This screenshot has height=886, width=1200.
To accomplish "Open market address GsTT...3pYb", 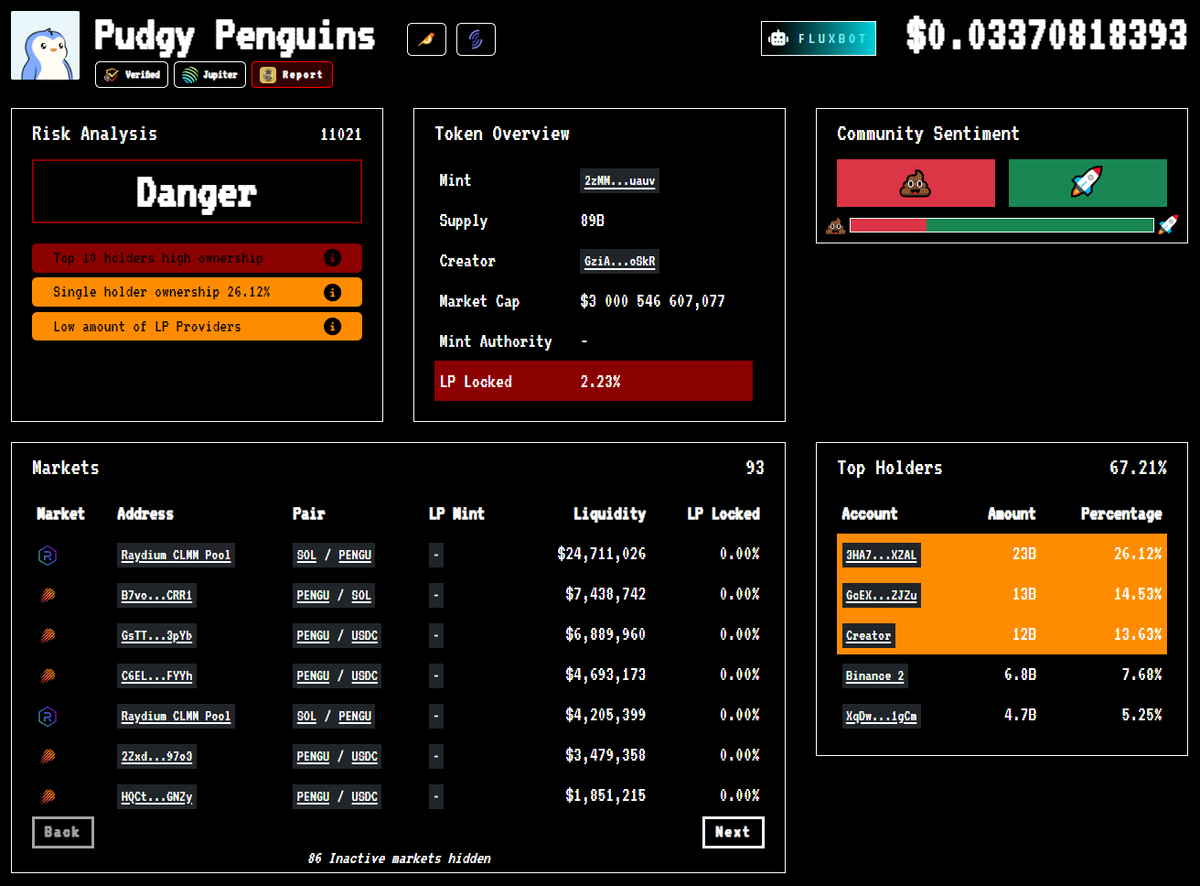I will point(157,635).
